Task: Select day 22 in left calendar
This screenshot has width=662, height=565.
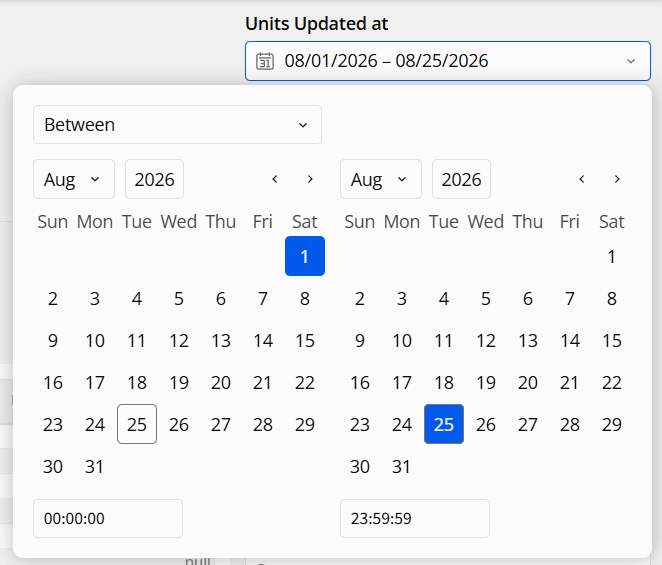Action: click(305, 383)
